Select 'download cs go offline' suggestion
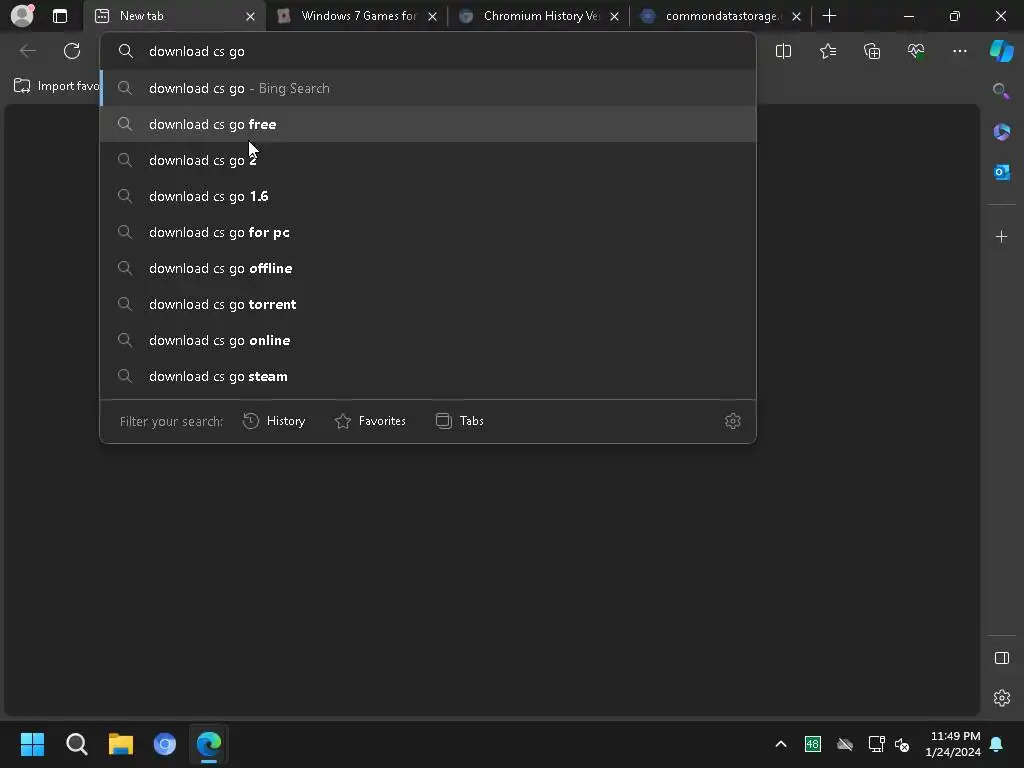 tap(428, 268)
